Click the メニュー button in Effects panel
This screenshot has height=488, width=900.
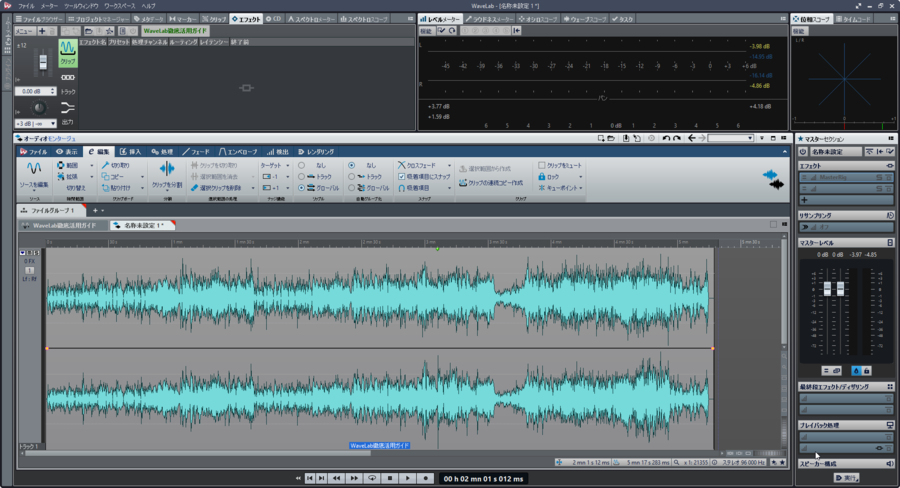[x=24, y=31]
